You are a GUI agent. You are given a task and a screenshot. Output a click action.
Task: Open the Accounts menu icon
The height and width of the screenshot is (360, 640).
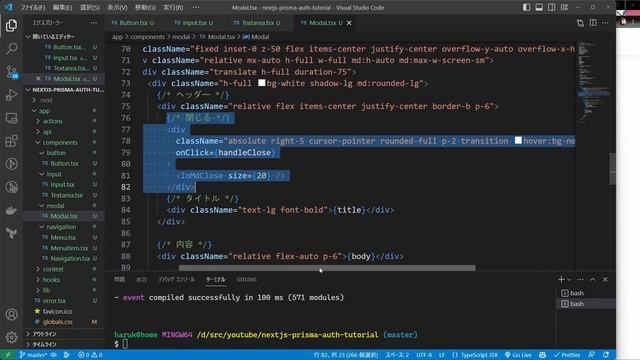(11, 315)
